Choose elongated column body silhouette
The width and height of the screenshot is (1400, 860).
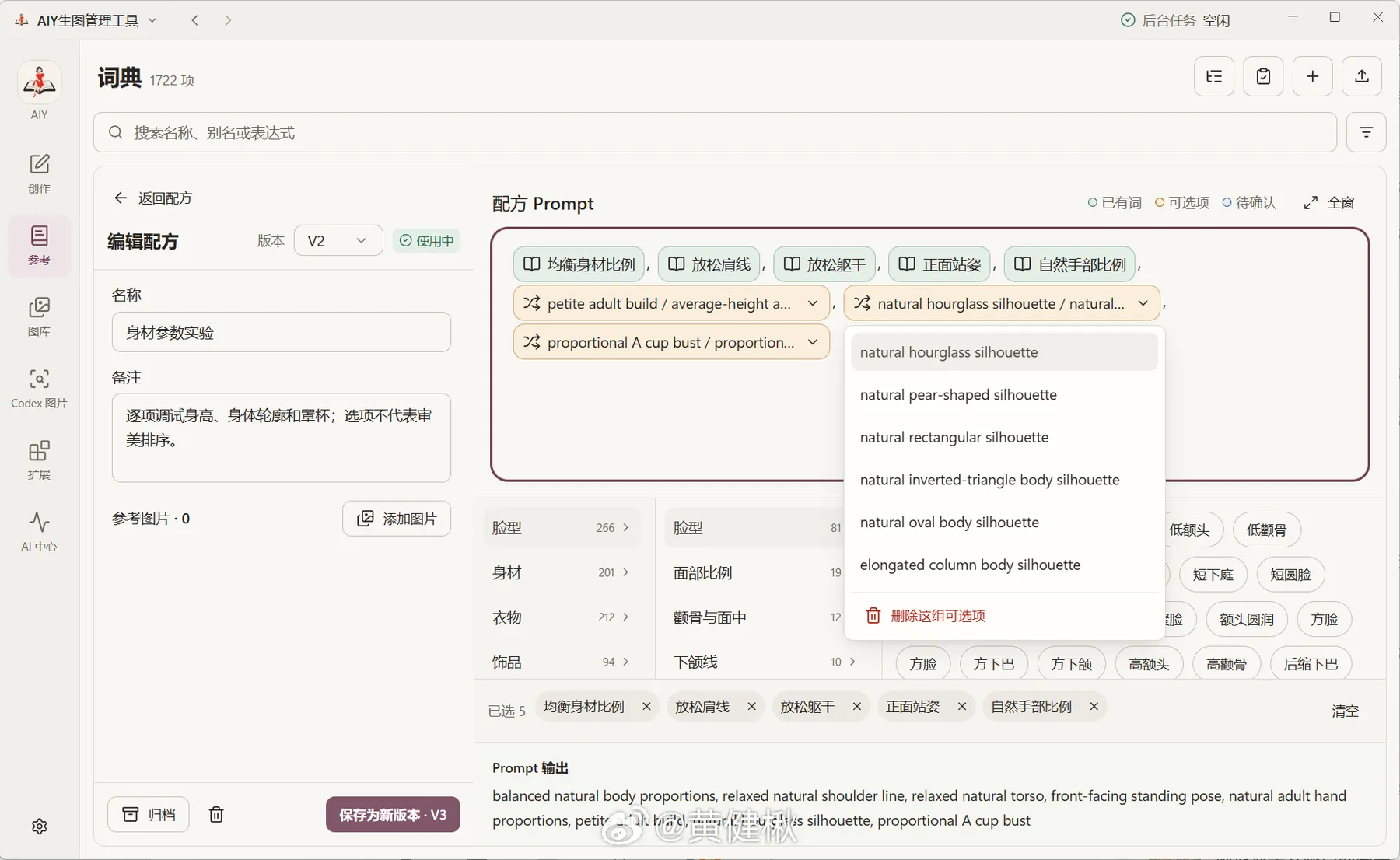[1004, 565]
